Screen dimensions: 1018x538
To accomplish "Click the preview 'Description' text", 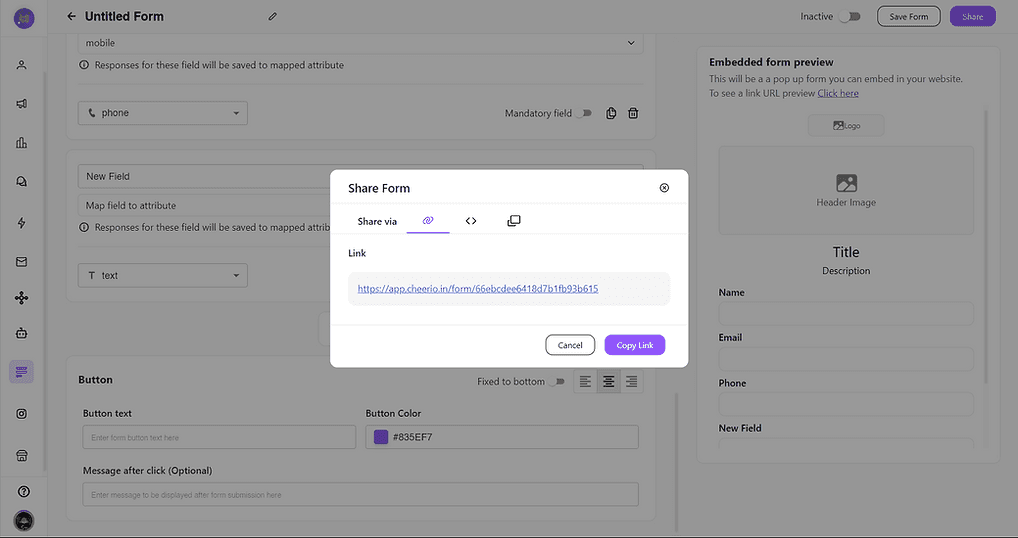I will [x=846, y=271].
